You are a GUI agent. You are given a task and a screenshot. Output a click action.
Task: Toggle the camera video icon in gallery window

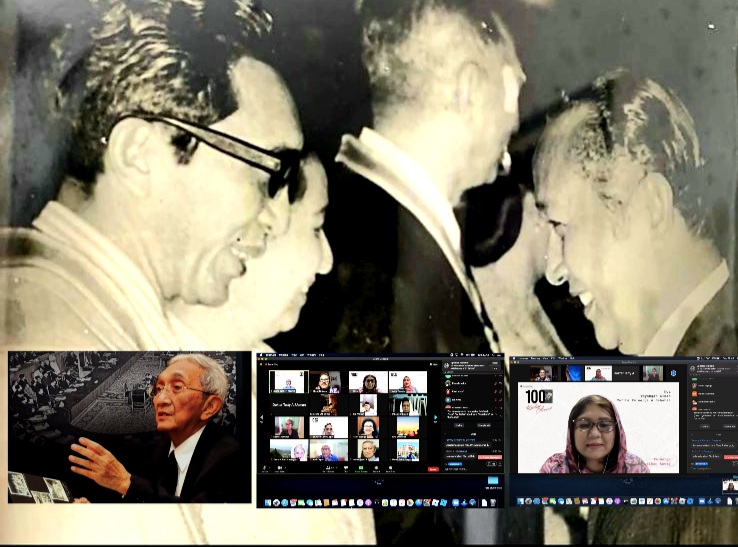click(x=280, y=467)
